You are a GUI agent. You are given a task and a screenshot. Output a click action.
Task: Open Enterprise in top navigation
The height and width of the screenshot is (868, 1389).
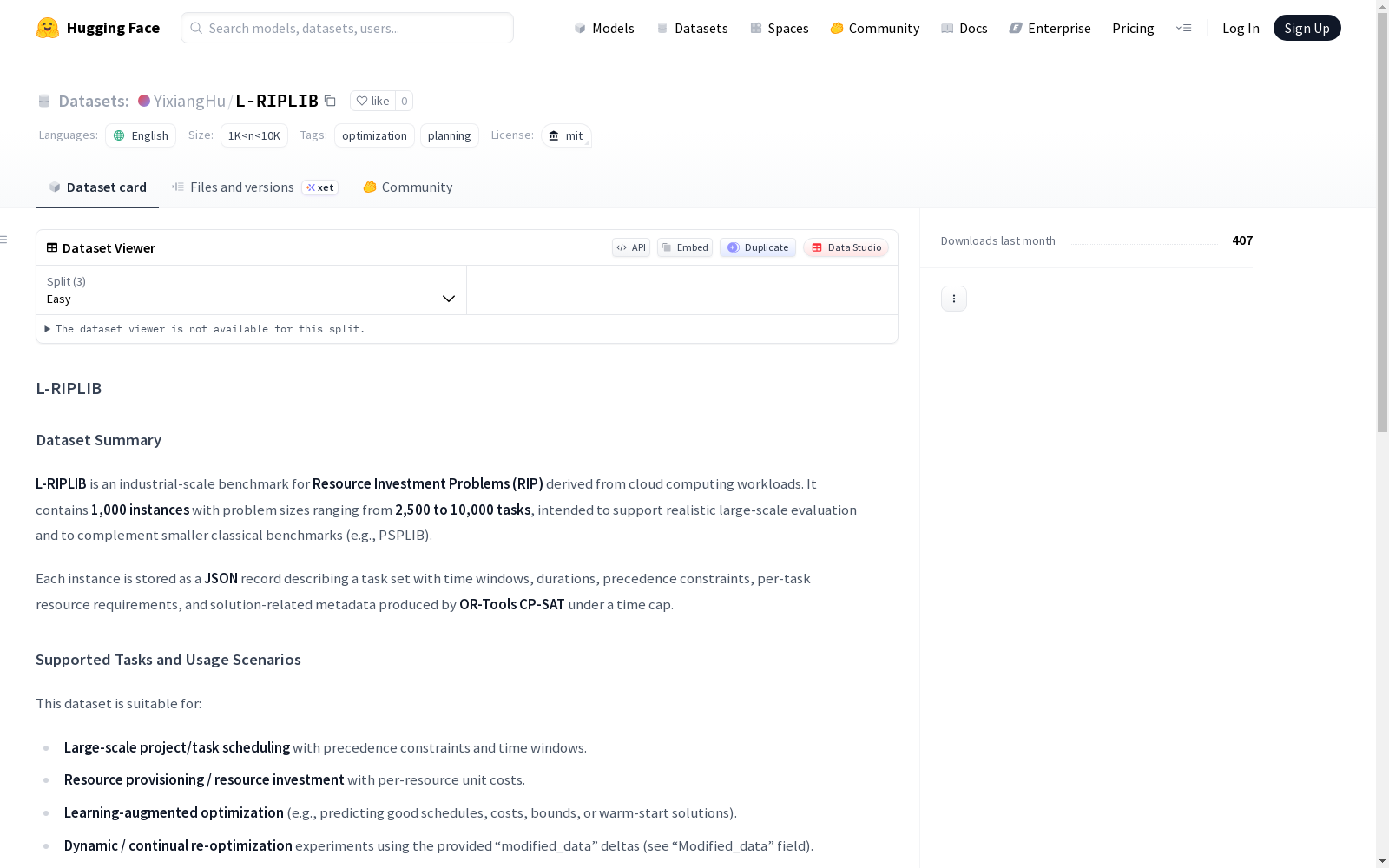point(1050,28)
